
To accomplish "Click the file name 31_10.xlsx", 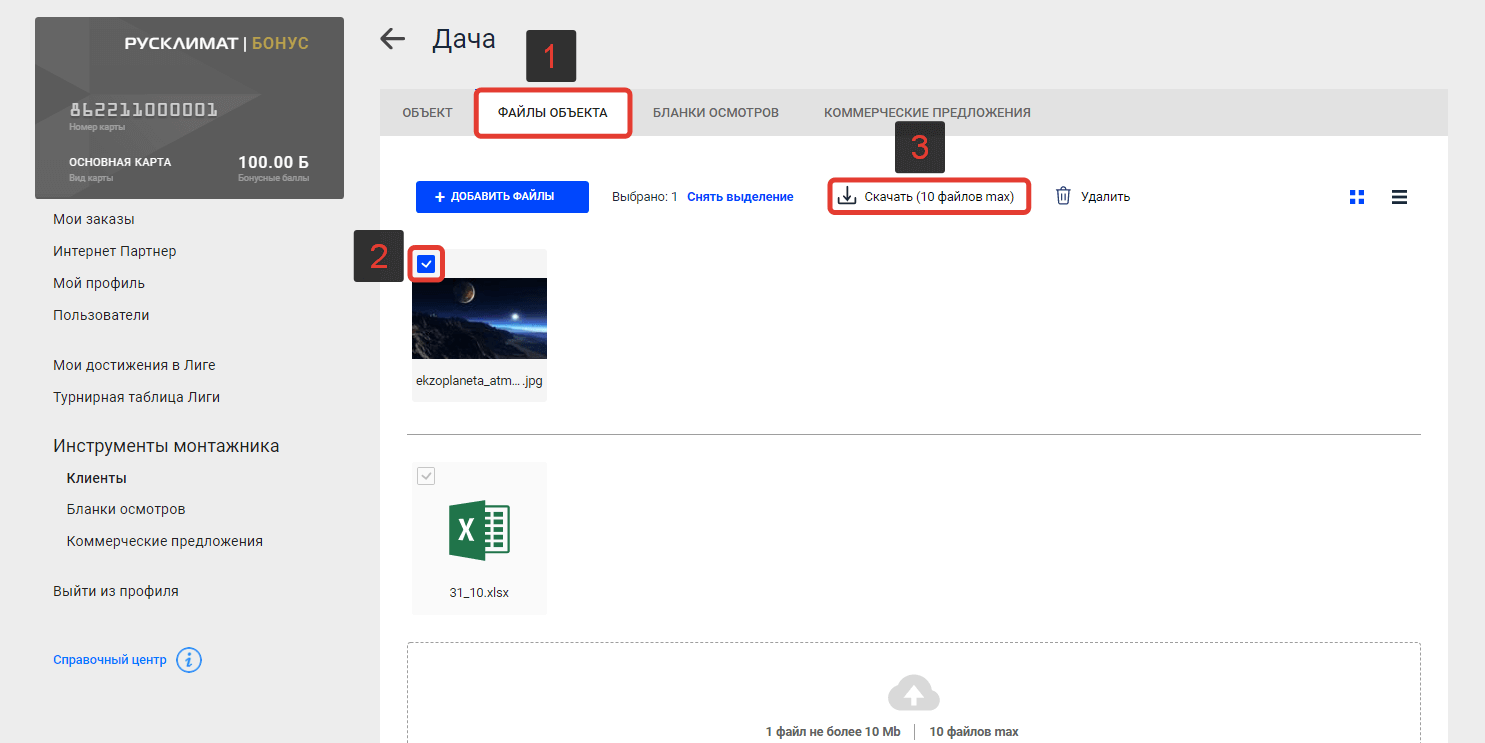I will click(x=479, y=592).
